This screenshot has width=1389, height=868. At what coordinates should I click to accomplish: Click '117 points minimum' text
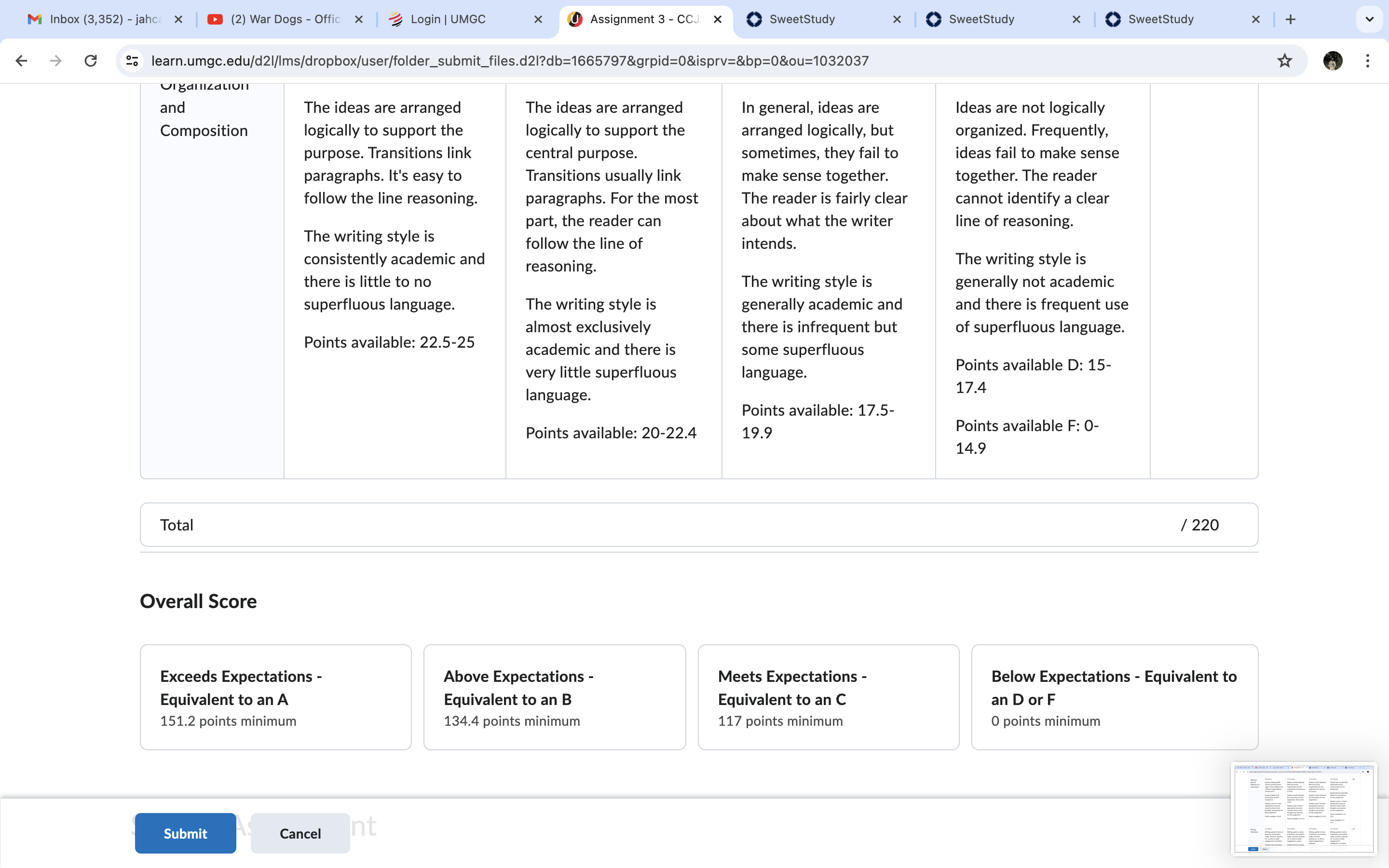(x=780, y=721)
